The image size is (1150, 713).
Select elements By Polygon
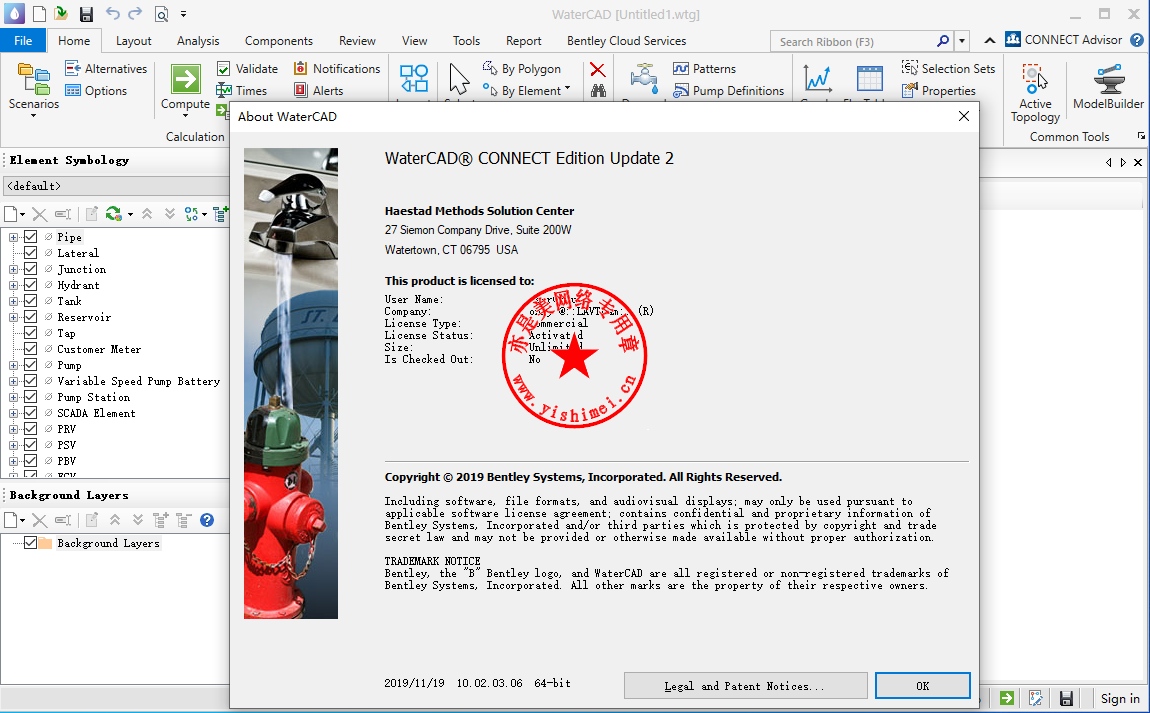click(x=521, y=68)
